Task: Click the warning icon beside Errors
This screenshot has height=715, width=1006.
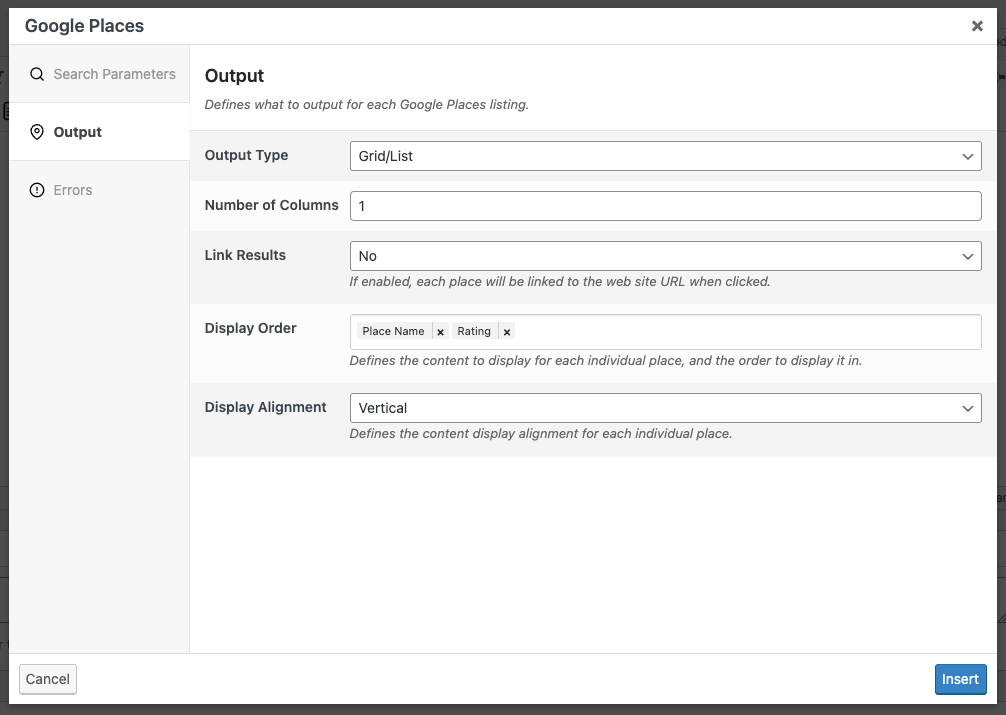Action: pyautogui.click(x=37, y=189)
